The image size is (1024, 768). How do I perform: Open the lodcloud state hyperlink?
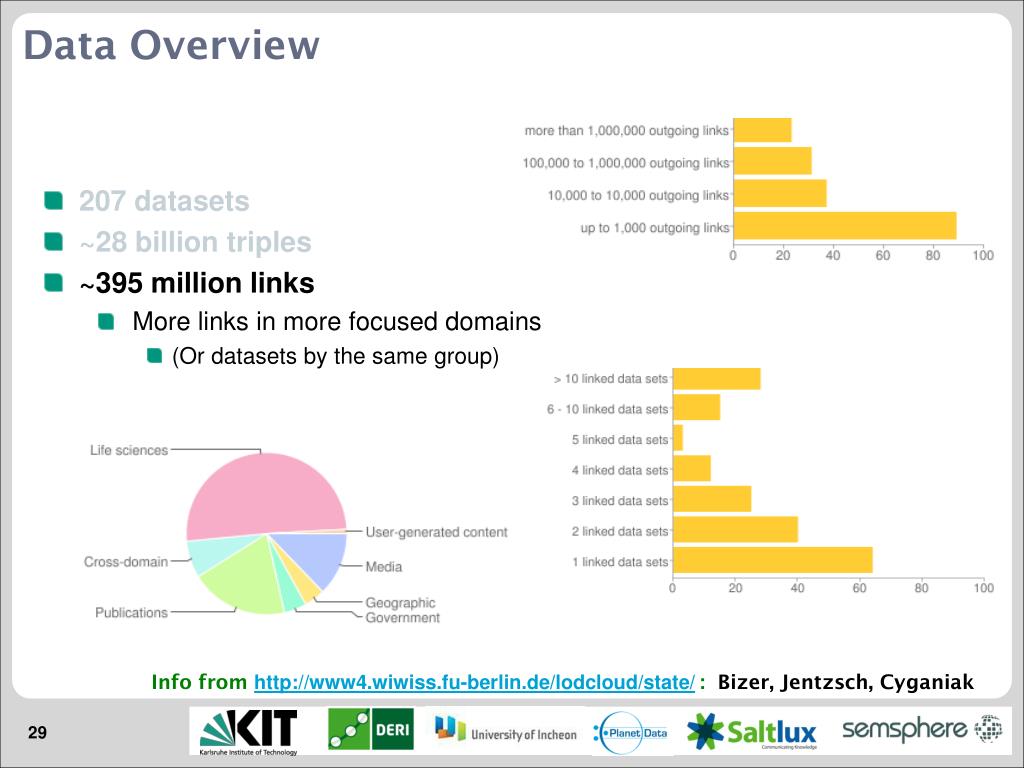pos(474,682)
